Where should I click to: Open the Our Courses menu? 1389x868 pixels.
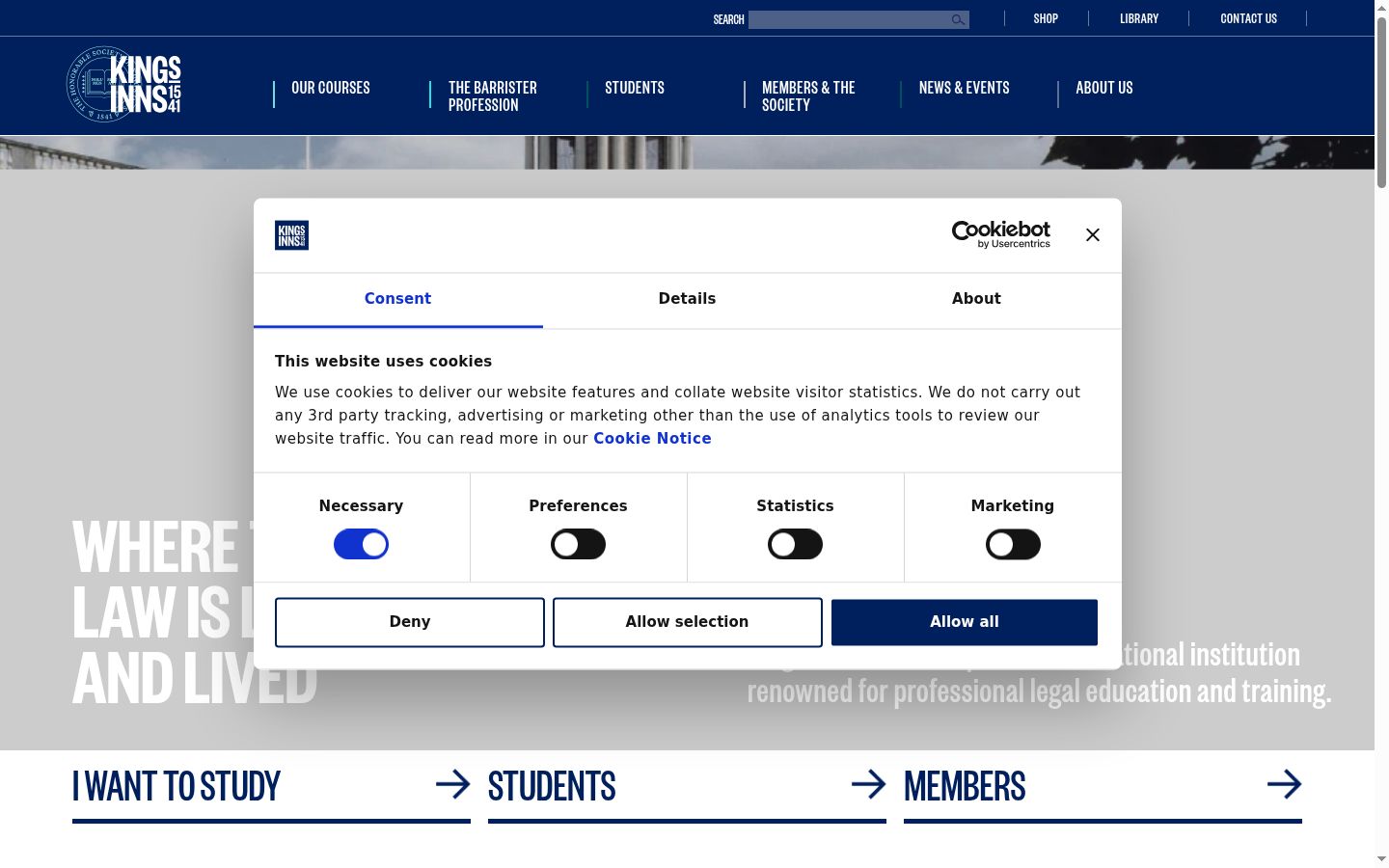click(x=331, y=88)
